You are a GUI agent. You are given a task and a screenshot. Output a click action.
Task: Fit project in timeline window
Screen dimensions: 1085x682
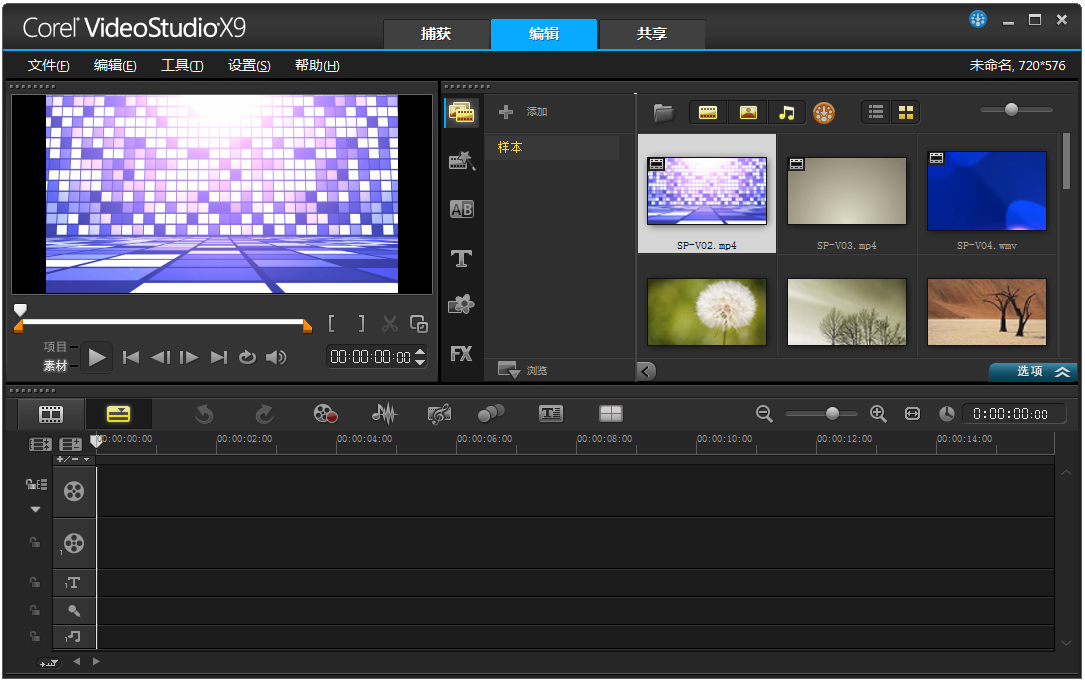click(913, 414)
